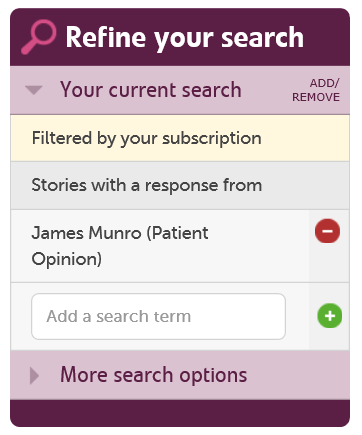Toggle the ADD/REMOVE control
The width and height of the screenshot is (362, 435).
(x=316, y=90)
